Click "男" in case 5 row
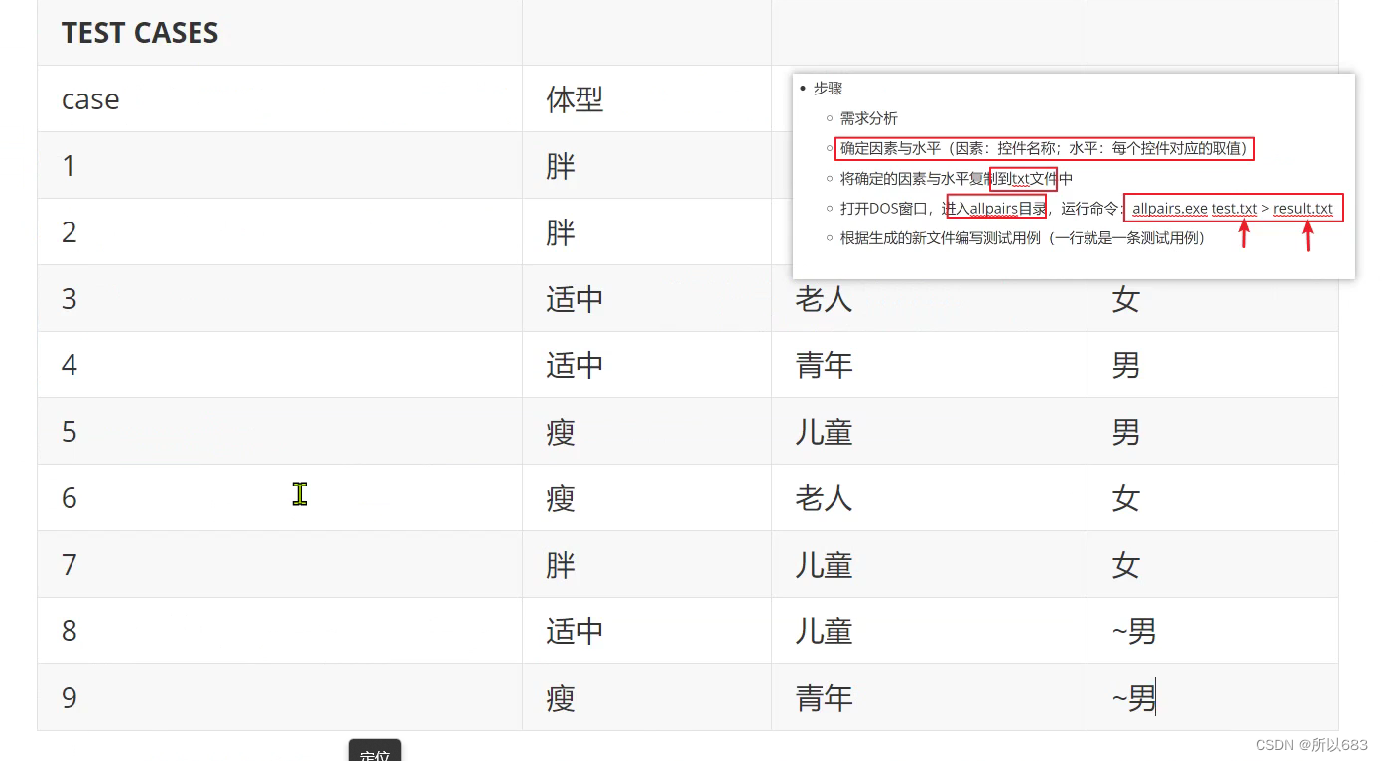Screen dimensions: 1383x761 [1126, 432]
